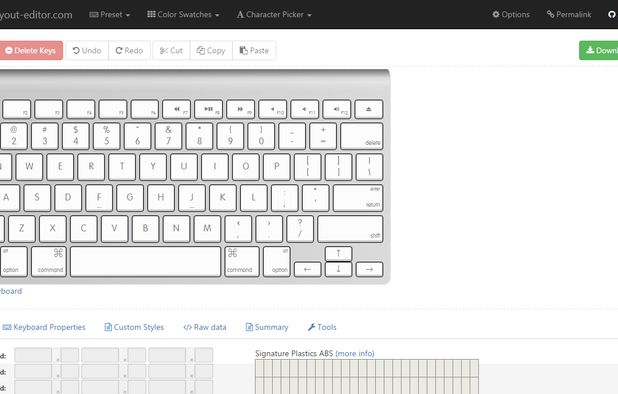Image resolution: width=618 pixels, height=394 pixels.
Task: Select the M key
Action: (x=207, y=229)
